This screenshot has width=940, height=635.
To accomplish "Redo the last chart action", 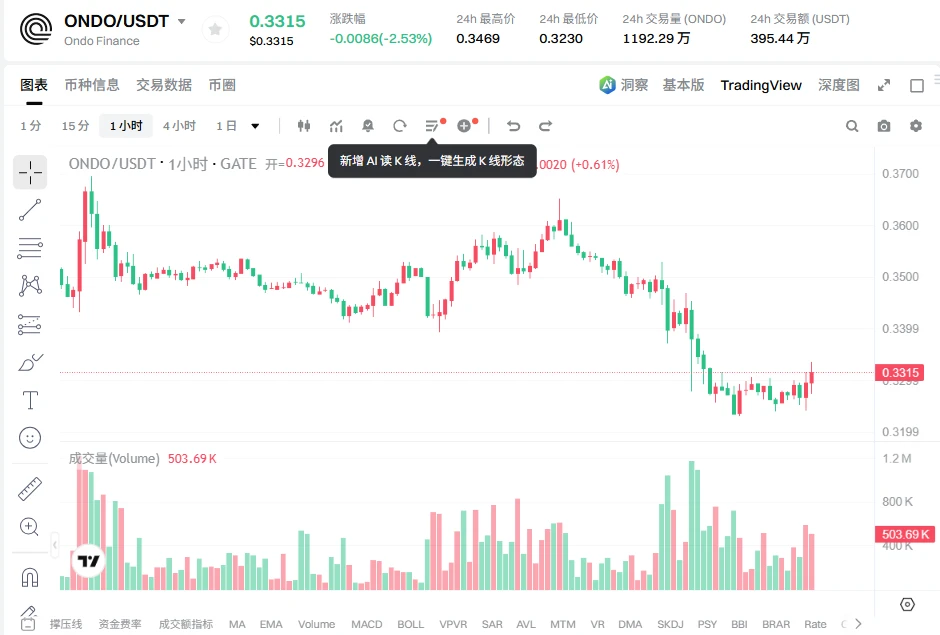I will pyautogui.click(x=546, y=126).
